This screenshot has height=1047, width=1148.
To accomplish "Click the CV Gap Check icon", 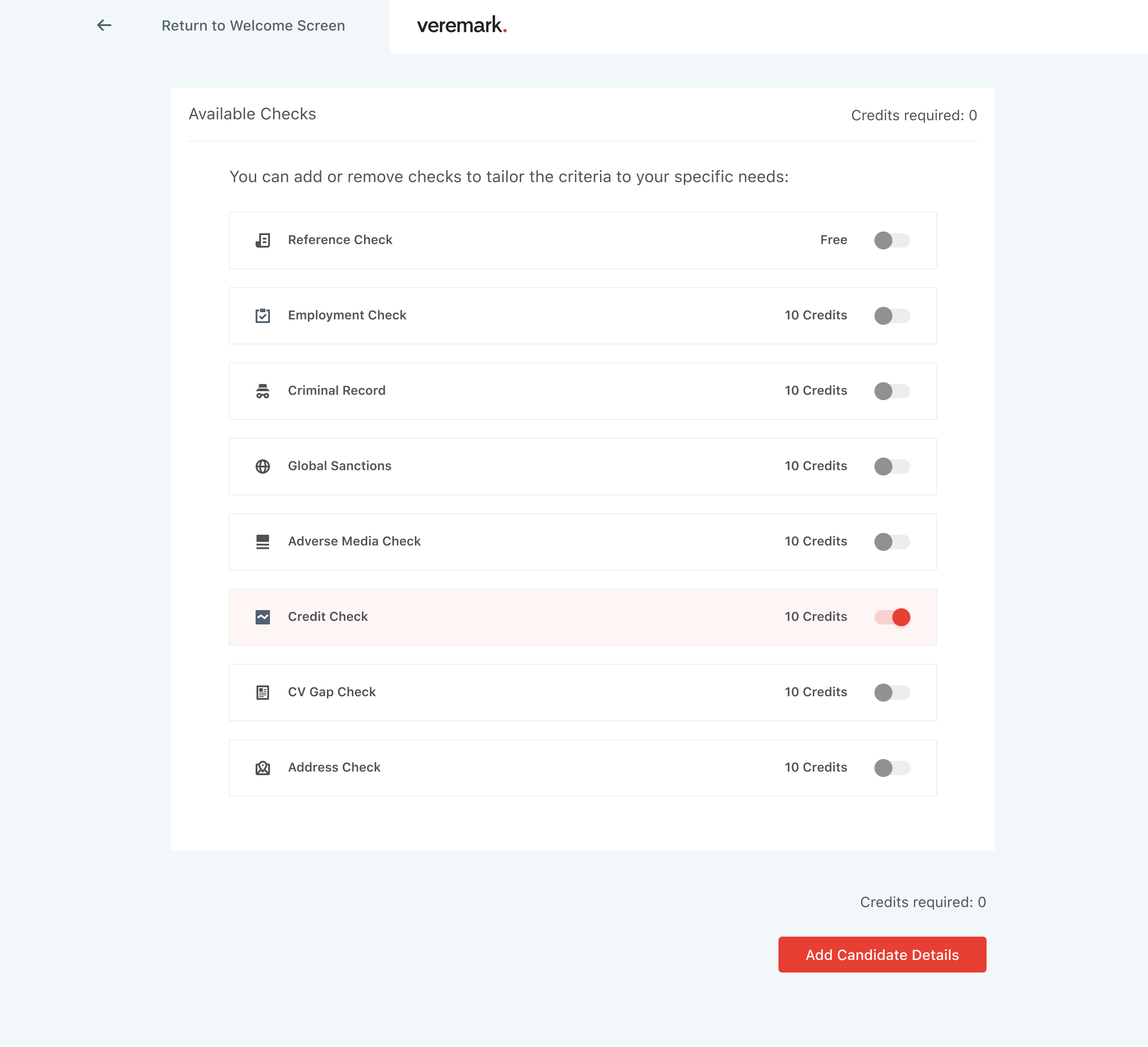I will point(262,692).
